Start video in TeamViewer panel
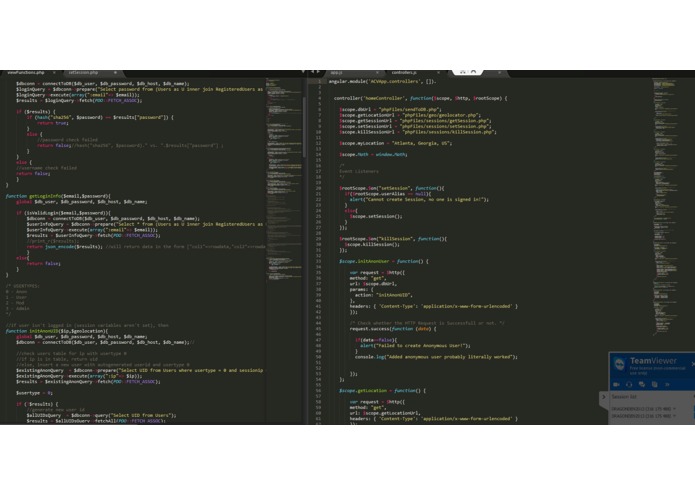695x494 pixels. pyautogui.click(x=616, y=385)
